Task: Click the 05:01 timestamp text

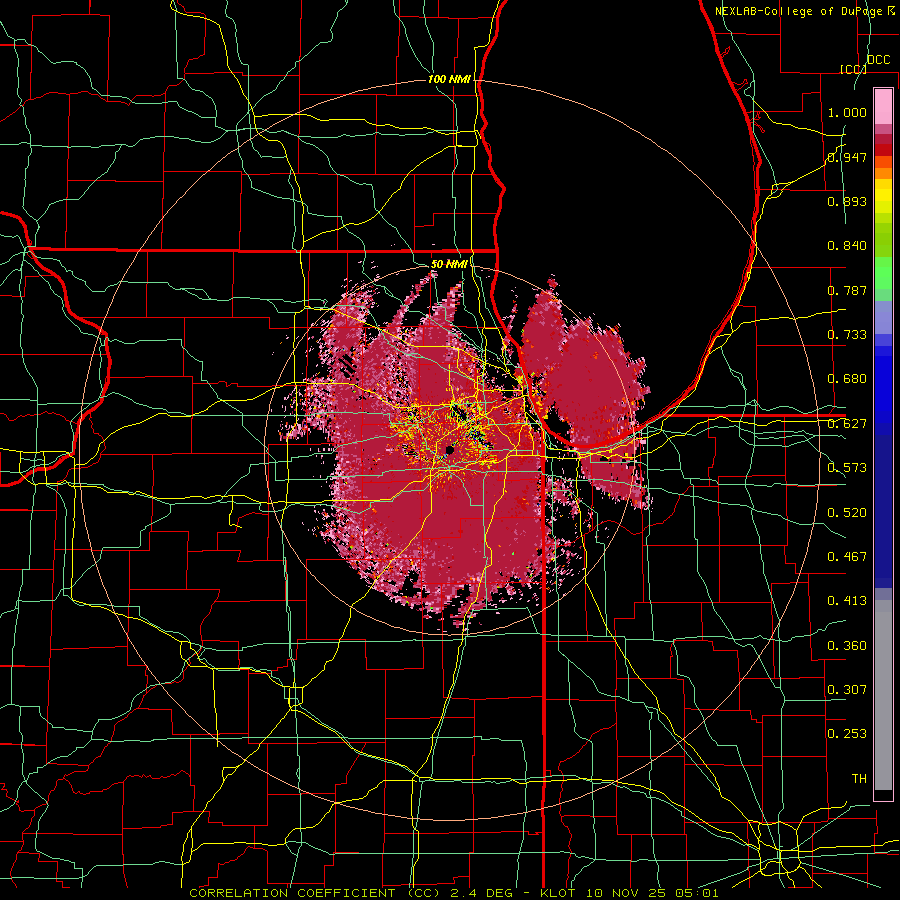Action: 699,893
